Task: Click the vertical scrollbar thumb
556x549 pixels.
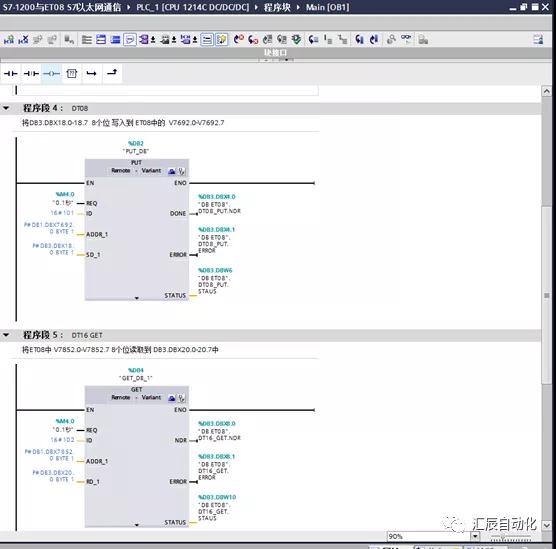Action: (546, 294)
